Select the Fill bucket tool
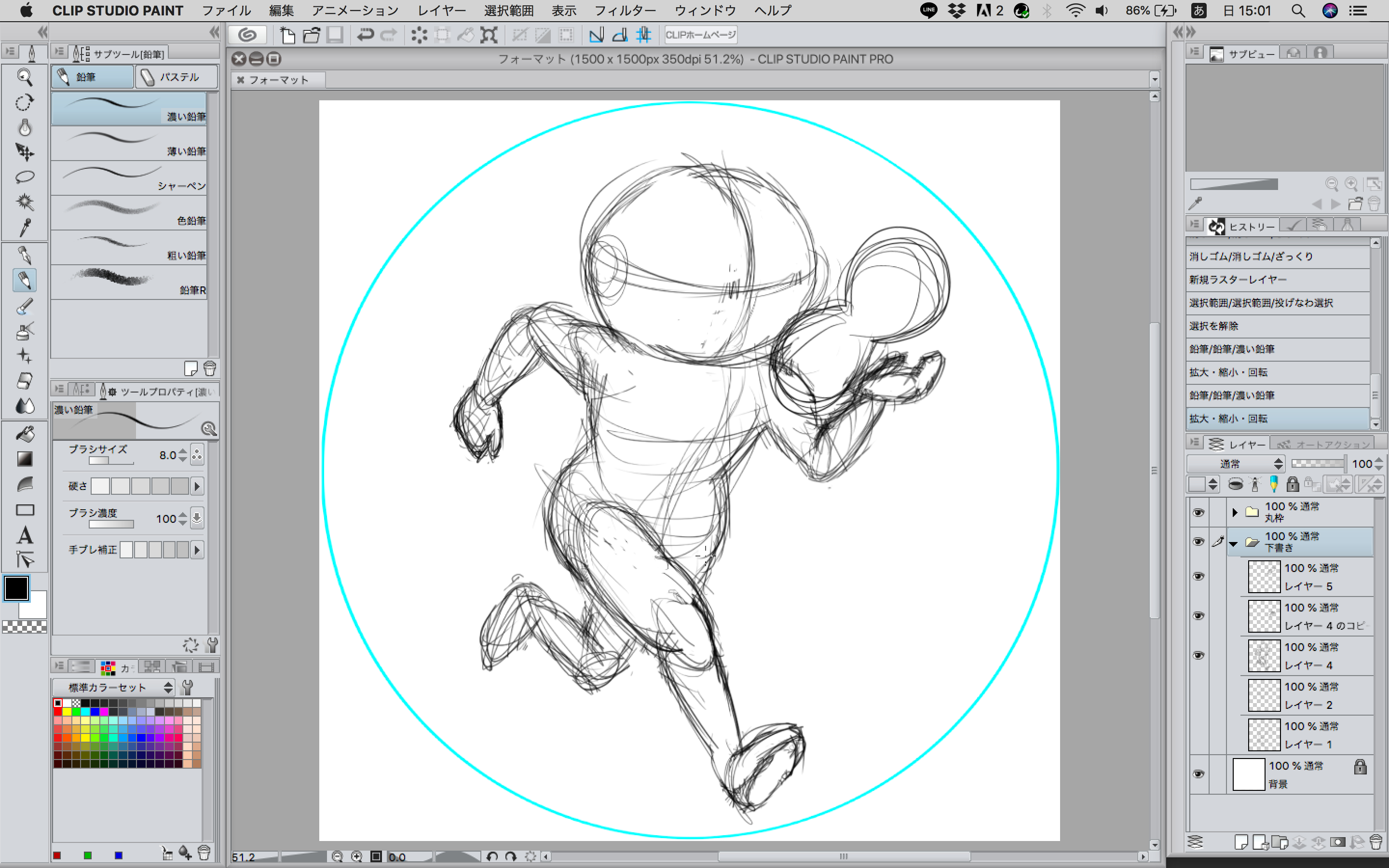 click(x=24, y=434)
